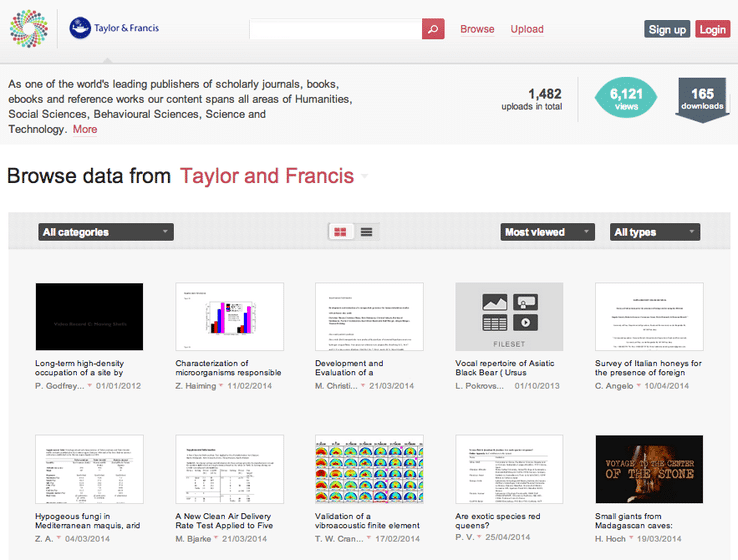Click the date 04/03/2014
The image size is (738, 560).
pyautogui.click(x=87, y=539)
